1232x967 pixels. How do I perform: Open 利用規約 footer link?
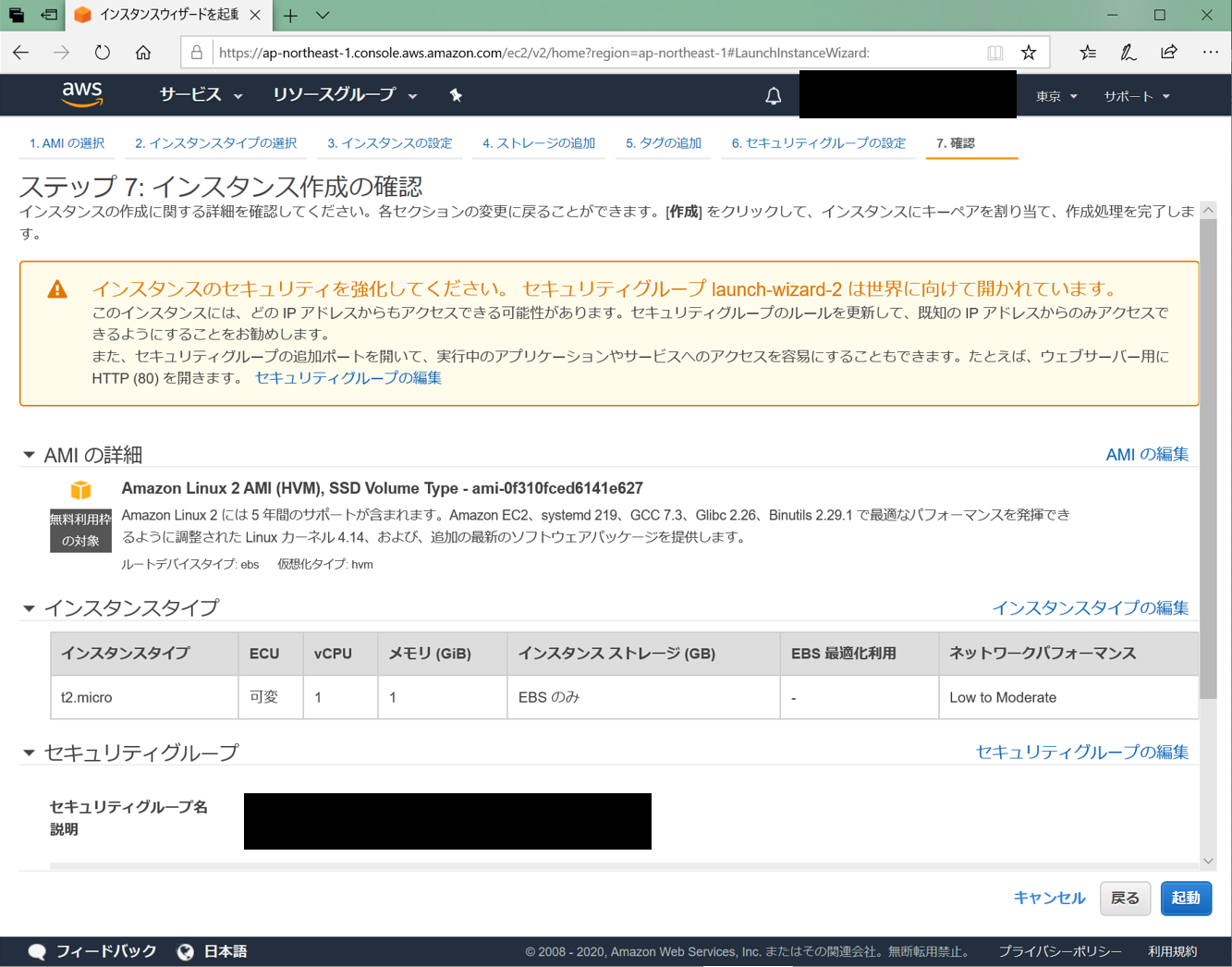tap(1172, 951)
